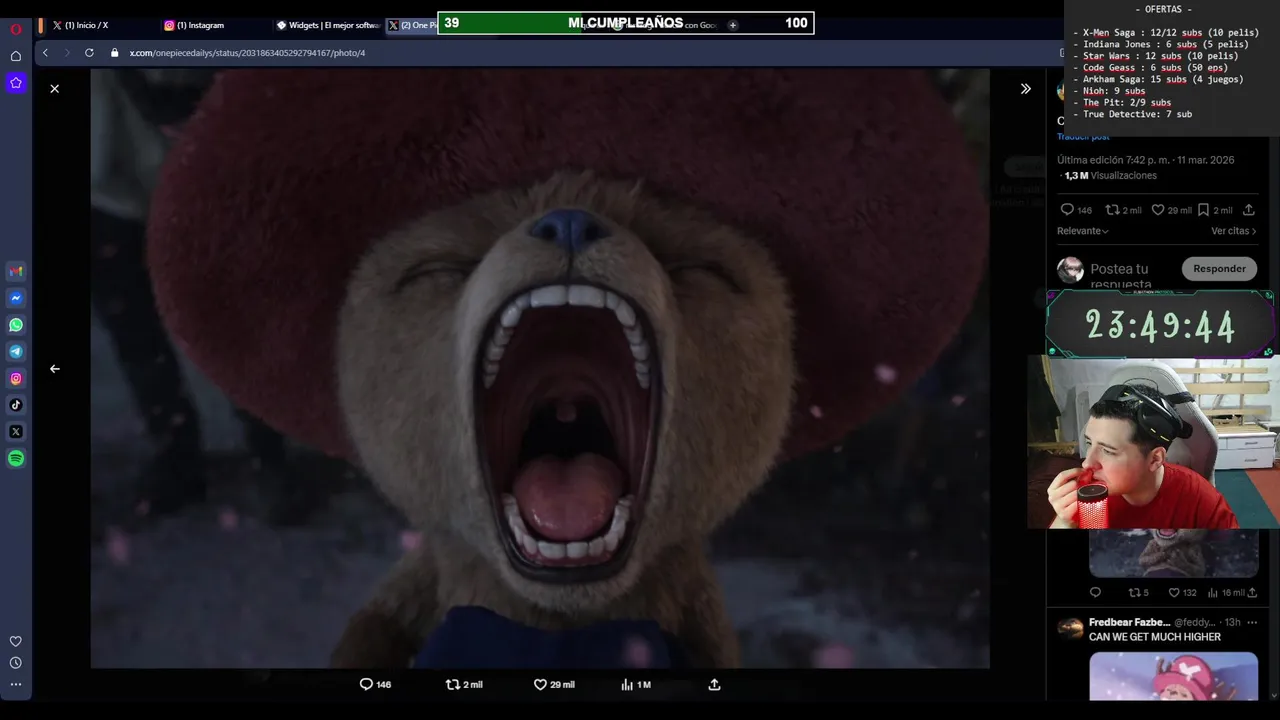Open Gmail from the sidebar

[x=16, y=271]
